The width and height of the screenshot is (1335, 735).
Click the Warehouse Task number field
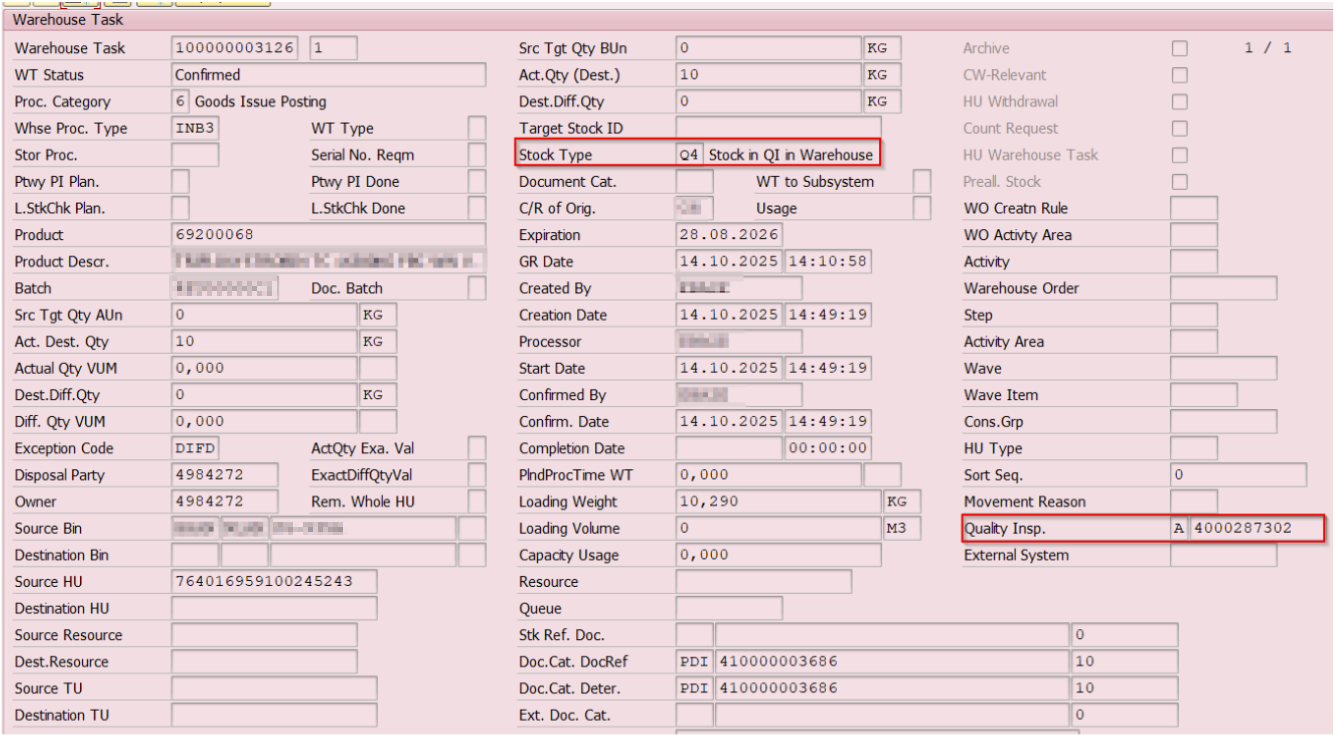coord(235,48)
